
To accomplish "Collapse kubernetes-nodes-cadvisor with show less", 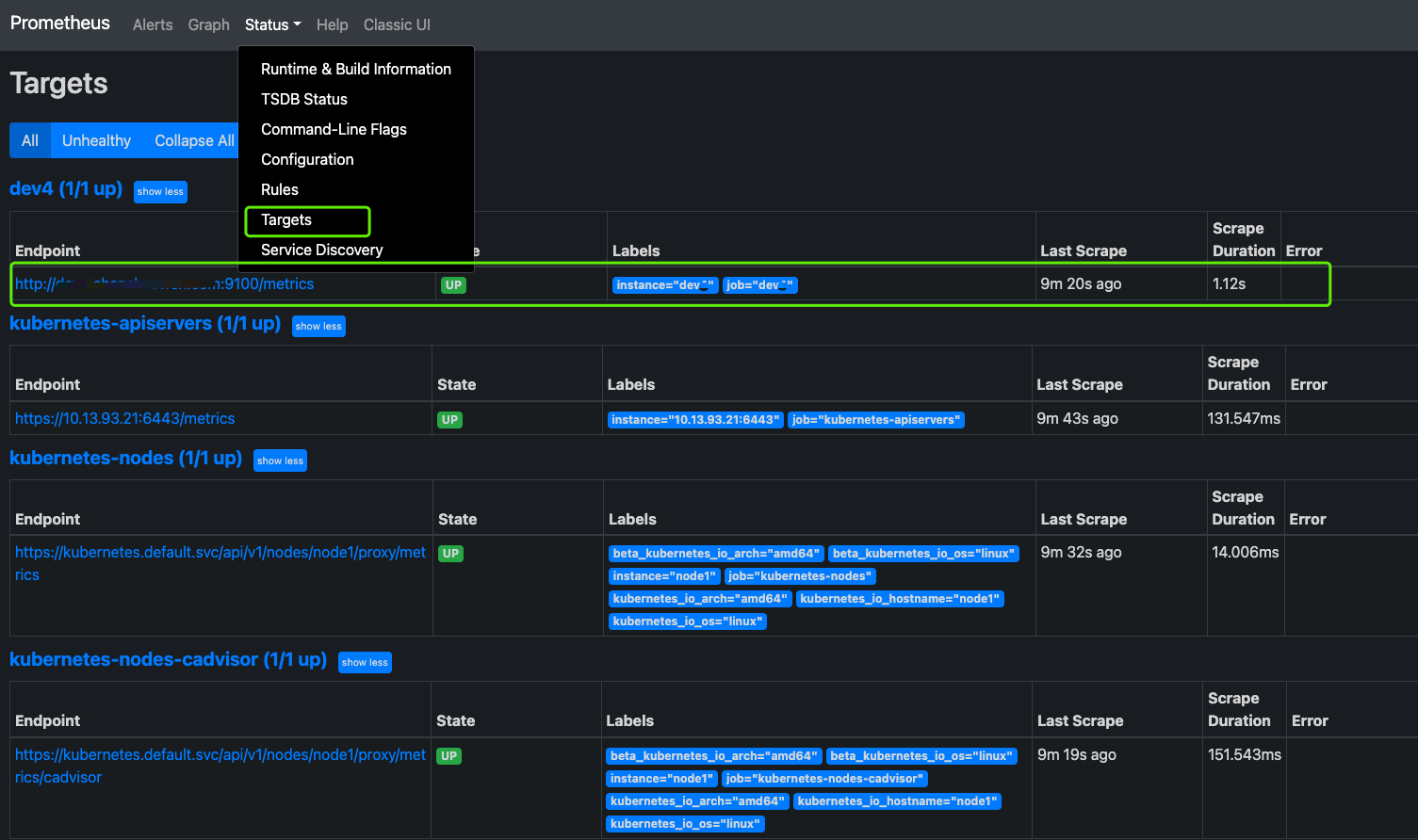I will tap(365, 662).
